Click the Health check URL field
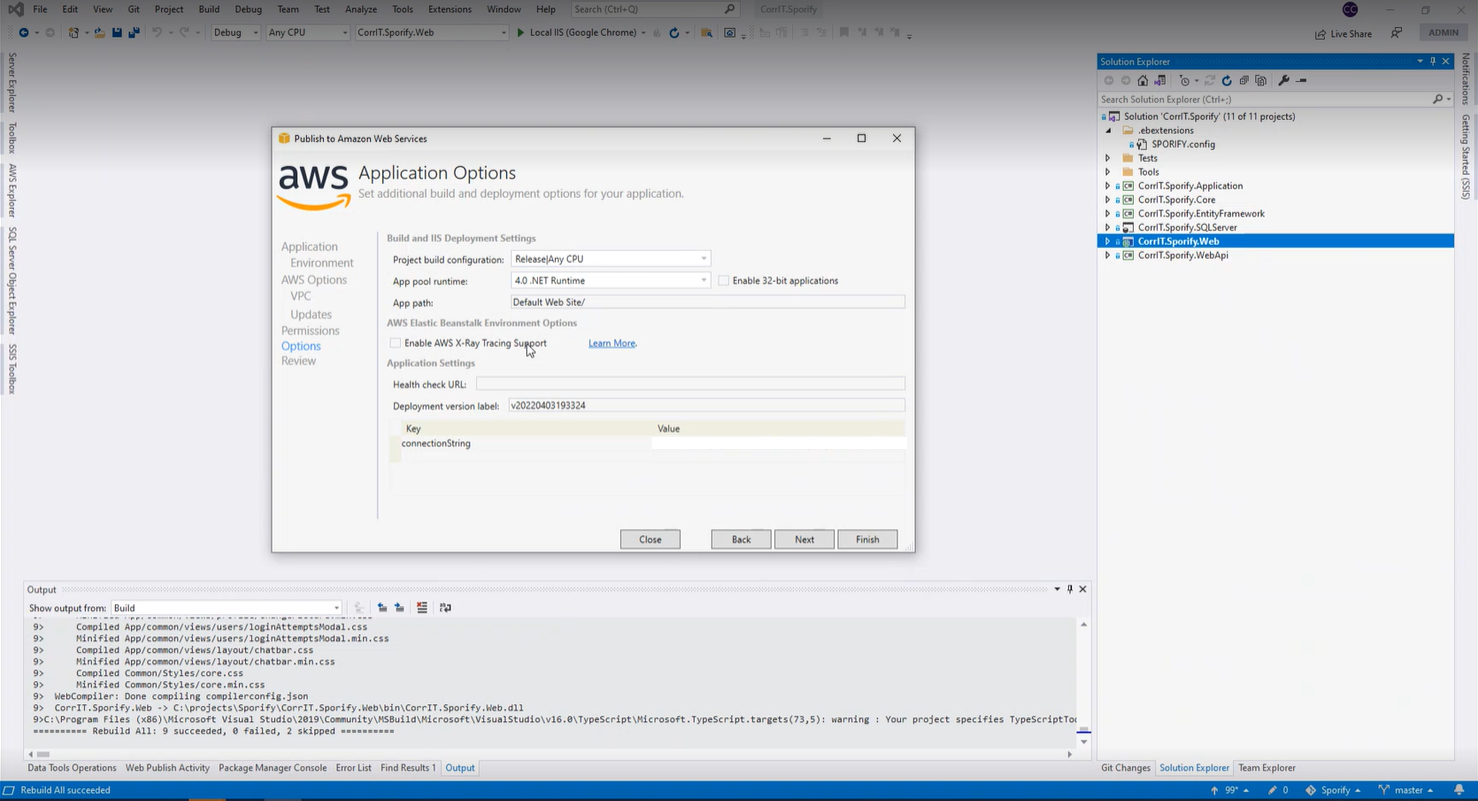Image resolution: width=1478 pixels, height=801 pixels. tap(690, 384)
